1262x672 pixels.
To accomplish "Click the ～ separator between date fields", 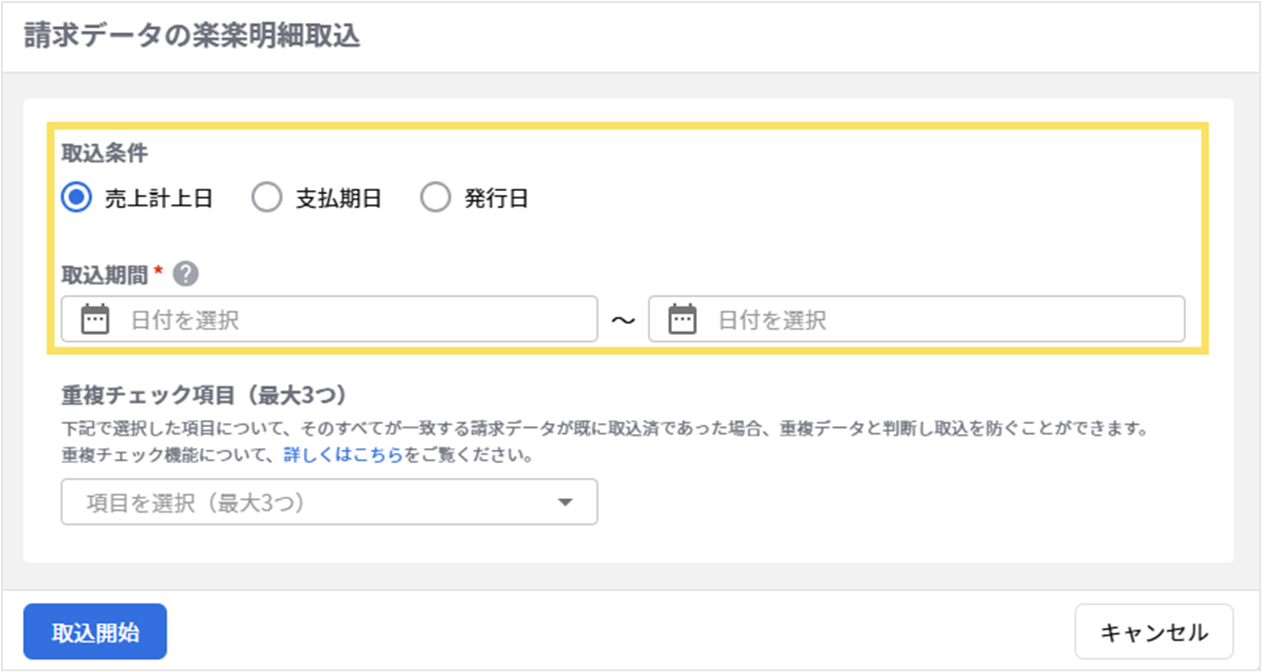I will coord(623,321).
